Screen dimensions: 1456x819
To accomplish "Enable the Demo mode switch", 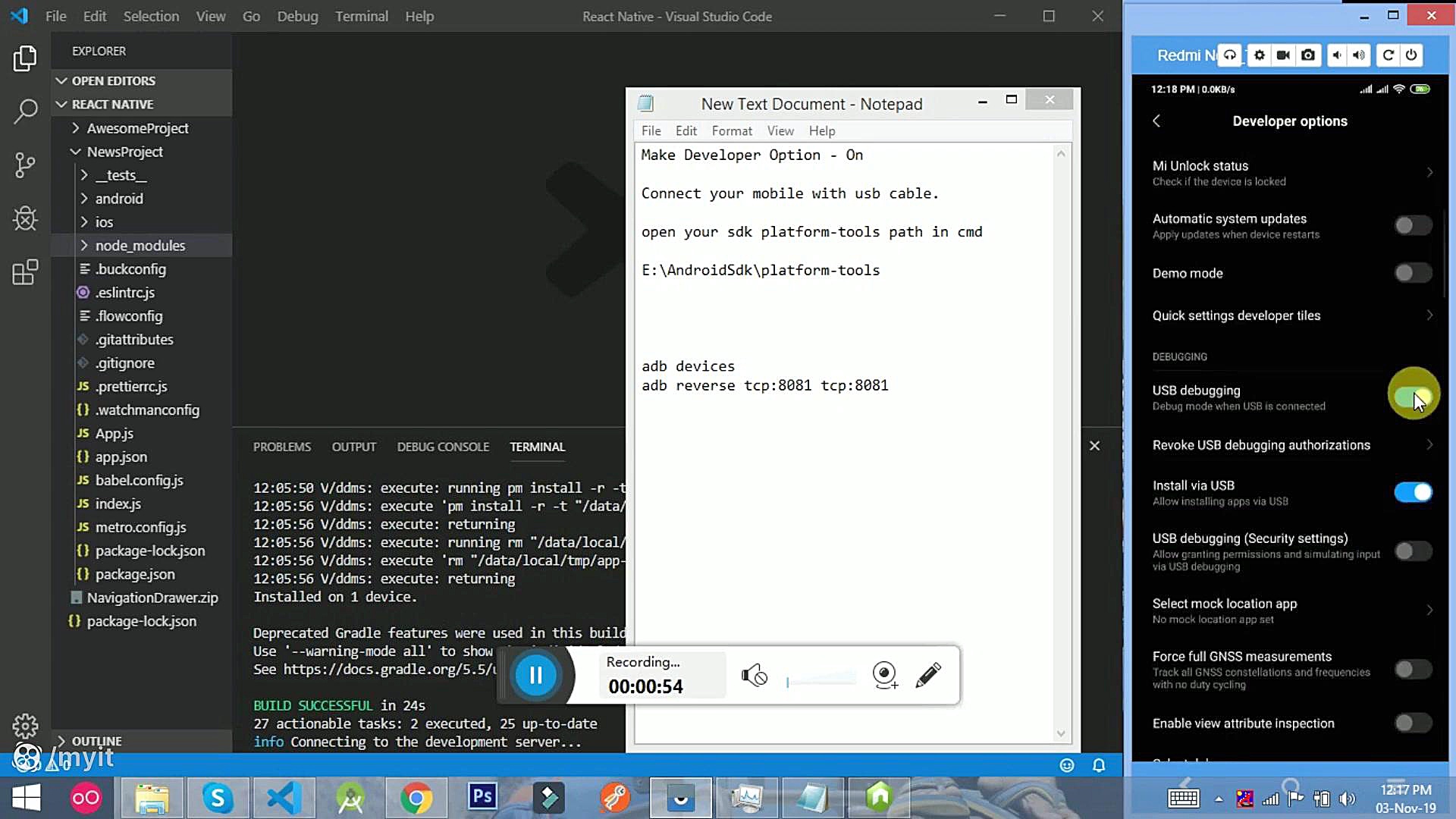I will click(x=1413, y=273).
